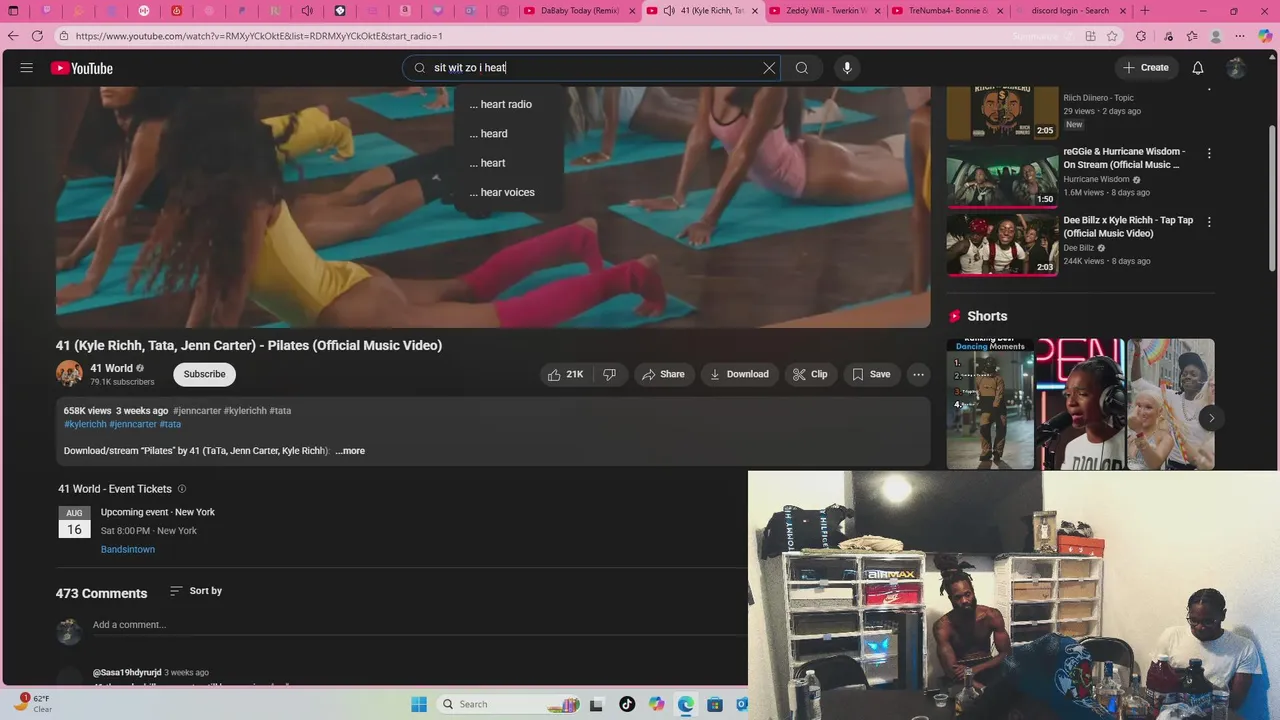The width and height of the screenshot is (1280, 720).
Task: Open Windows Start menu
Action: tap(419, 704)
